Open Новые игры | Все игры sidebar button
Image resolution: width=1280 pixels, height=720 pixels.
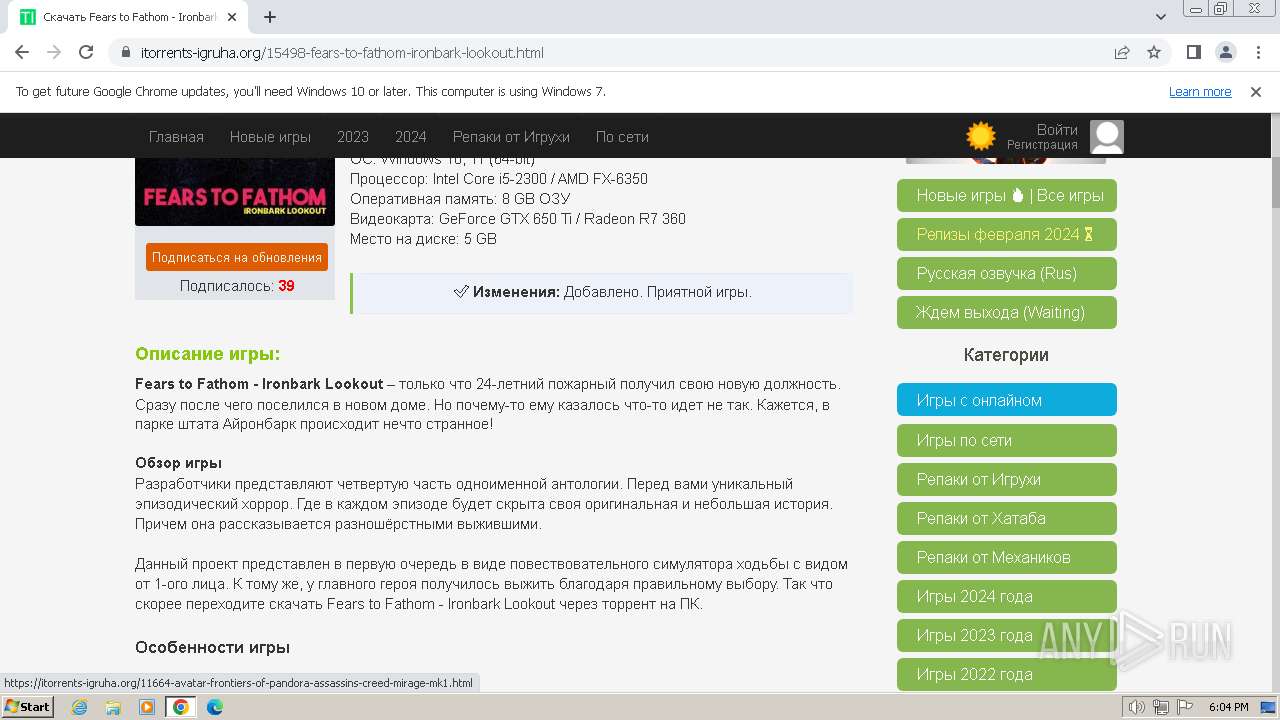(1007, 195)
